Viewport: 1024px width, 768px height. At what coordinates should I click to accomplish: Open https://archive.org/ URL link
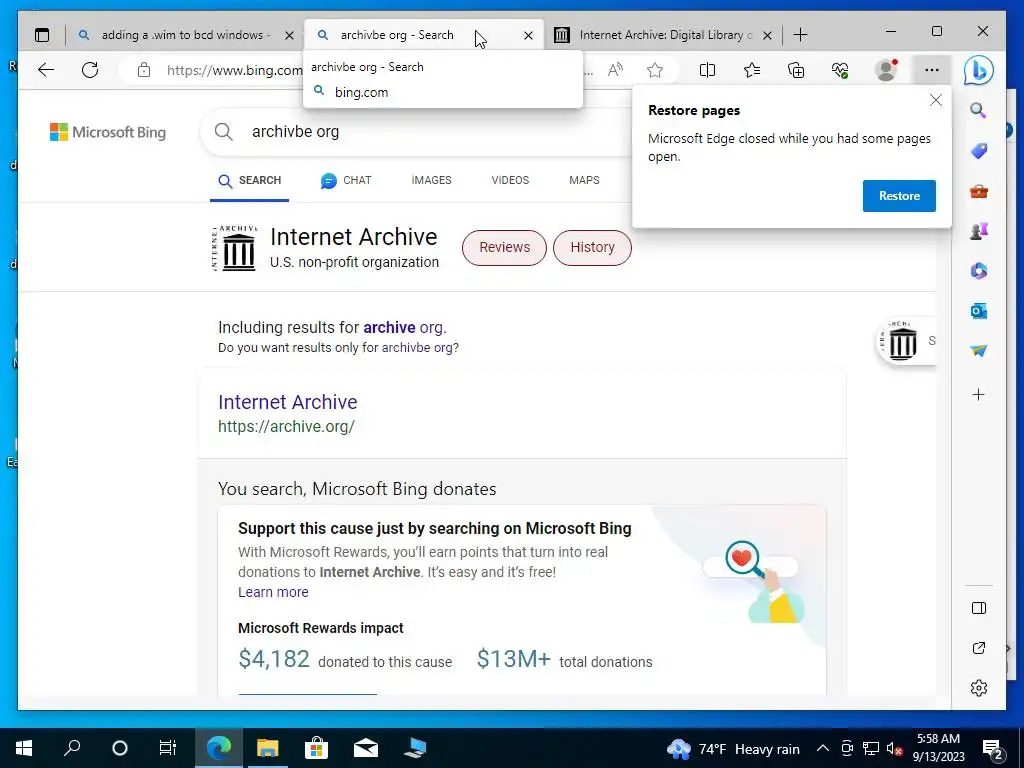[286, 426]
